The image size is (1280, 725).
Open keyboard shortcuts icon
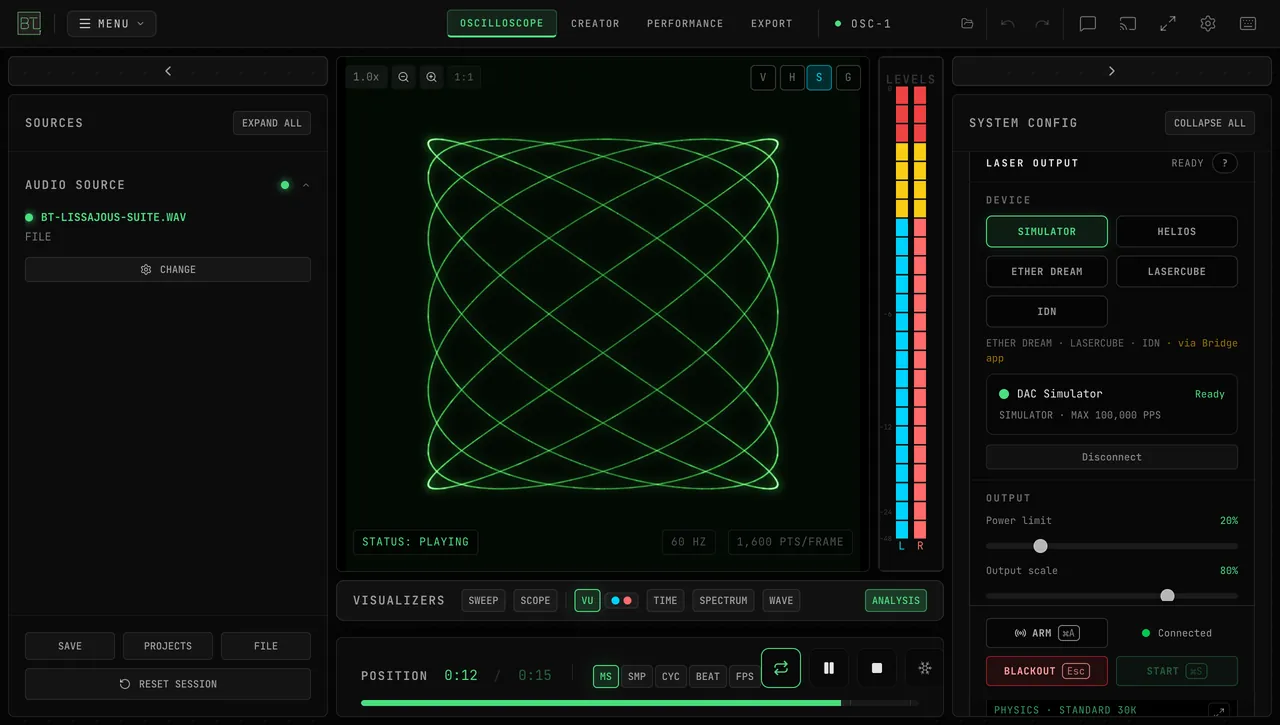1248,24
